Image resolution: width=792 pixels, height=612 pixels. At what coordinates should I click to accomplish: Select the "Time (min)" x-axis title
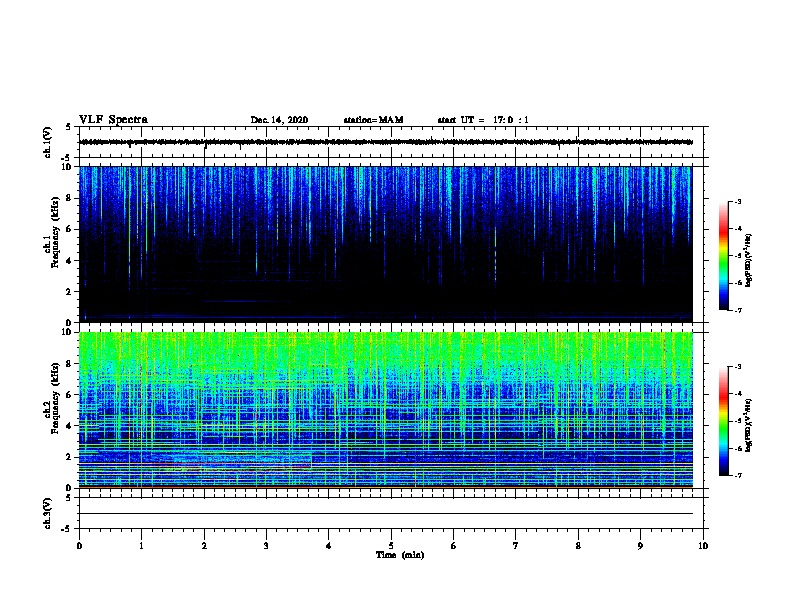400,555
